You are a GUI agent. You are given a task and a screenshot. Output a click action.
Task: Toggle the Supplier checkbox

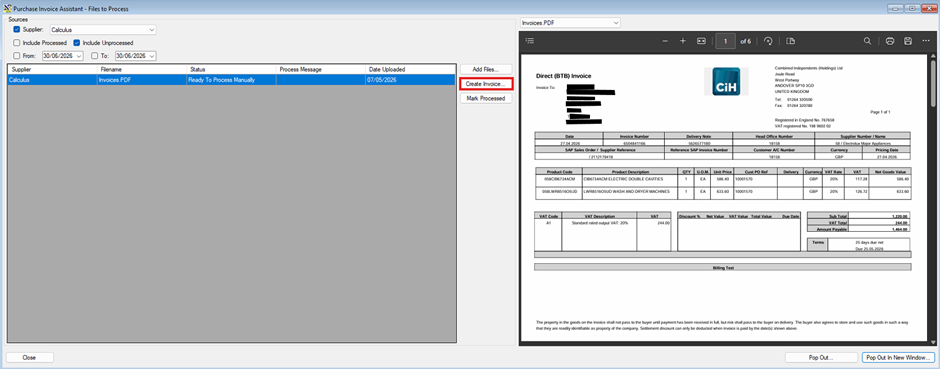[x=17, y=29]
